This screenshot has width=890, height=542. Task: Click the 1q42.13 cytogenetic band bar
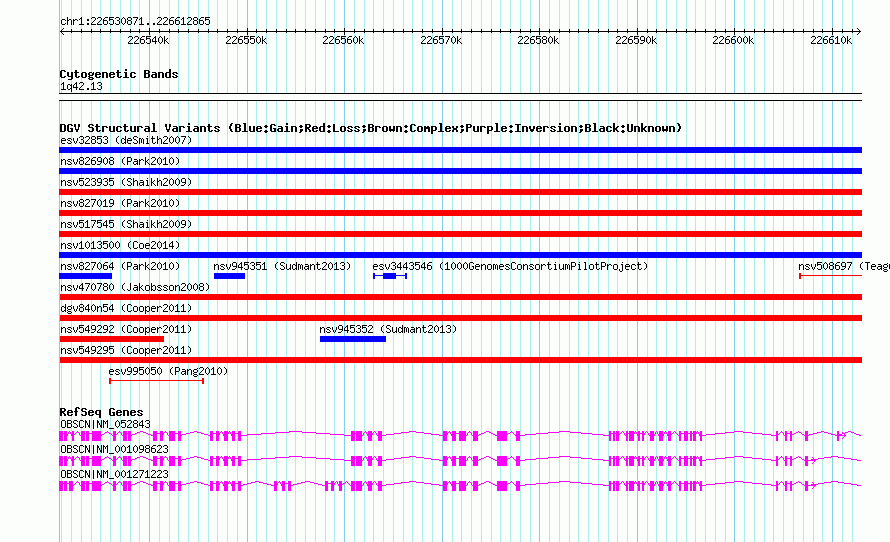tap(460, 97)
